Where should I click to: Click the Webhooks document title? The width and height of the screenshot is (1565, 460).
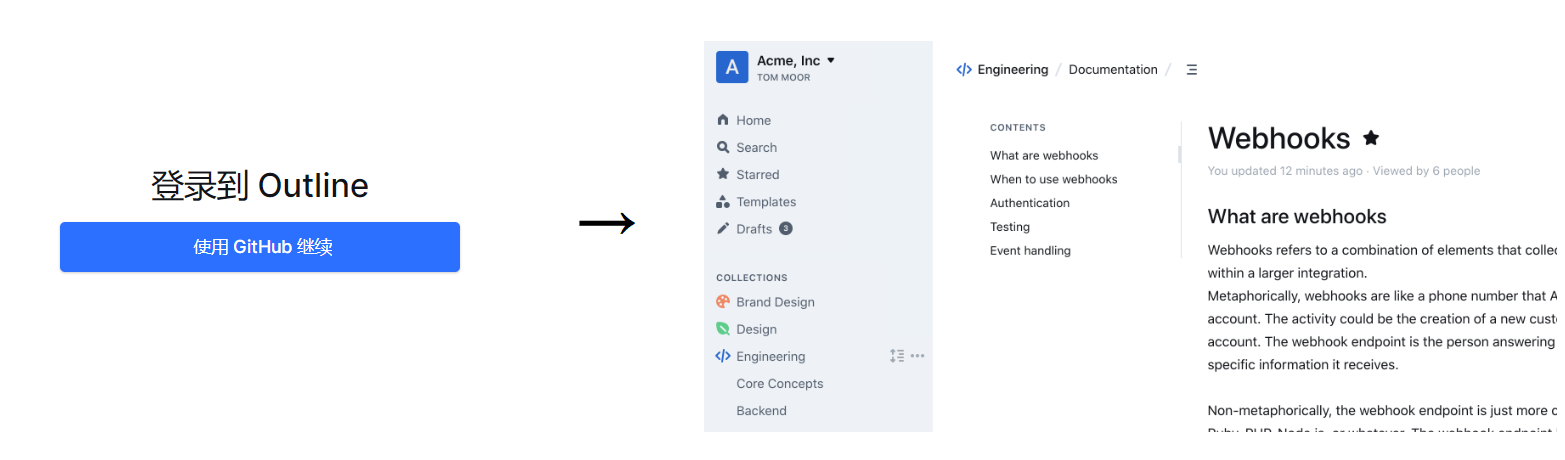tap(1279, 138)
